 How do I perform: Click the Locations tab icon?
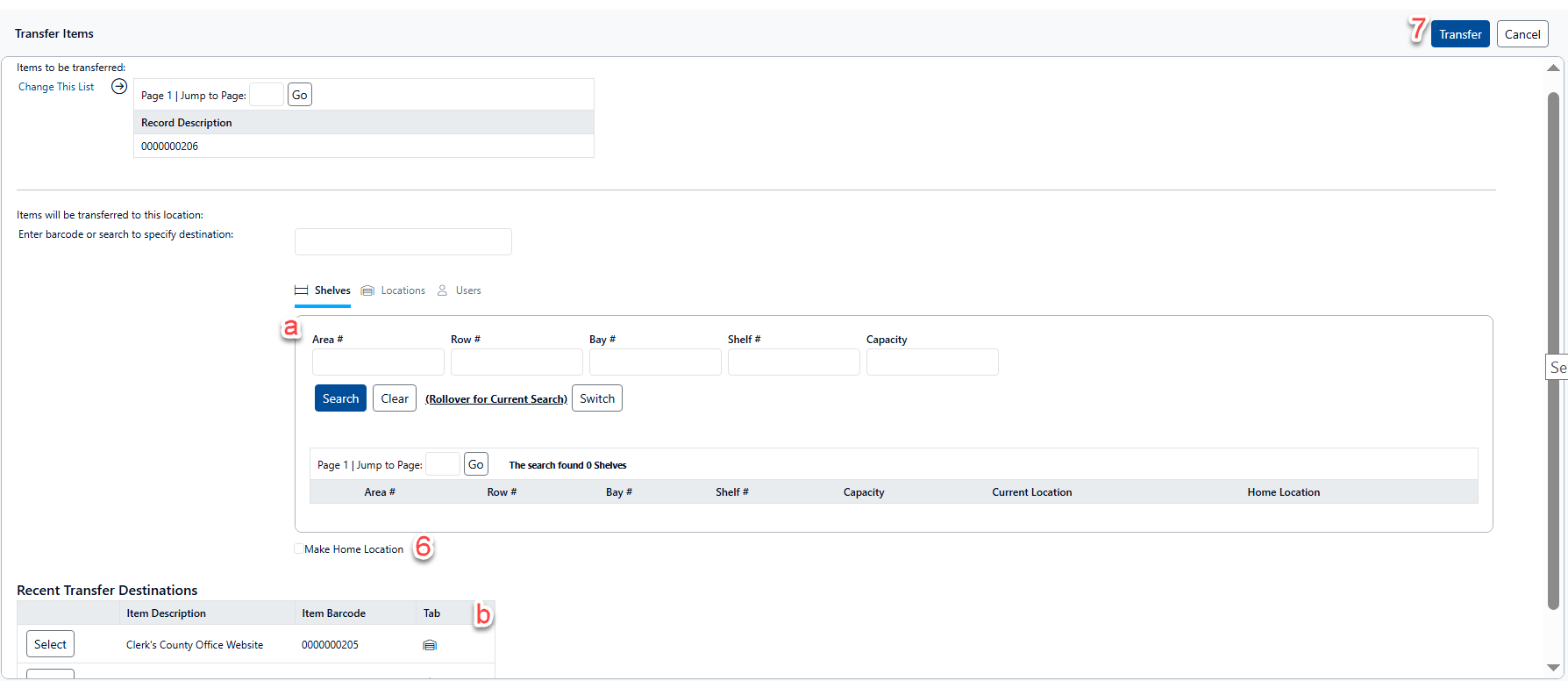coord(367,290)
